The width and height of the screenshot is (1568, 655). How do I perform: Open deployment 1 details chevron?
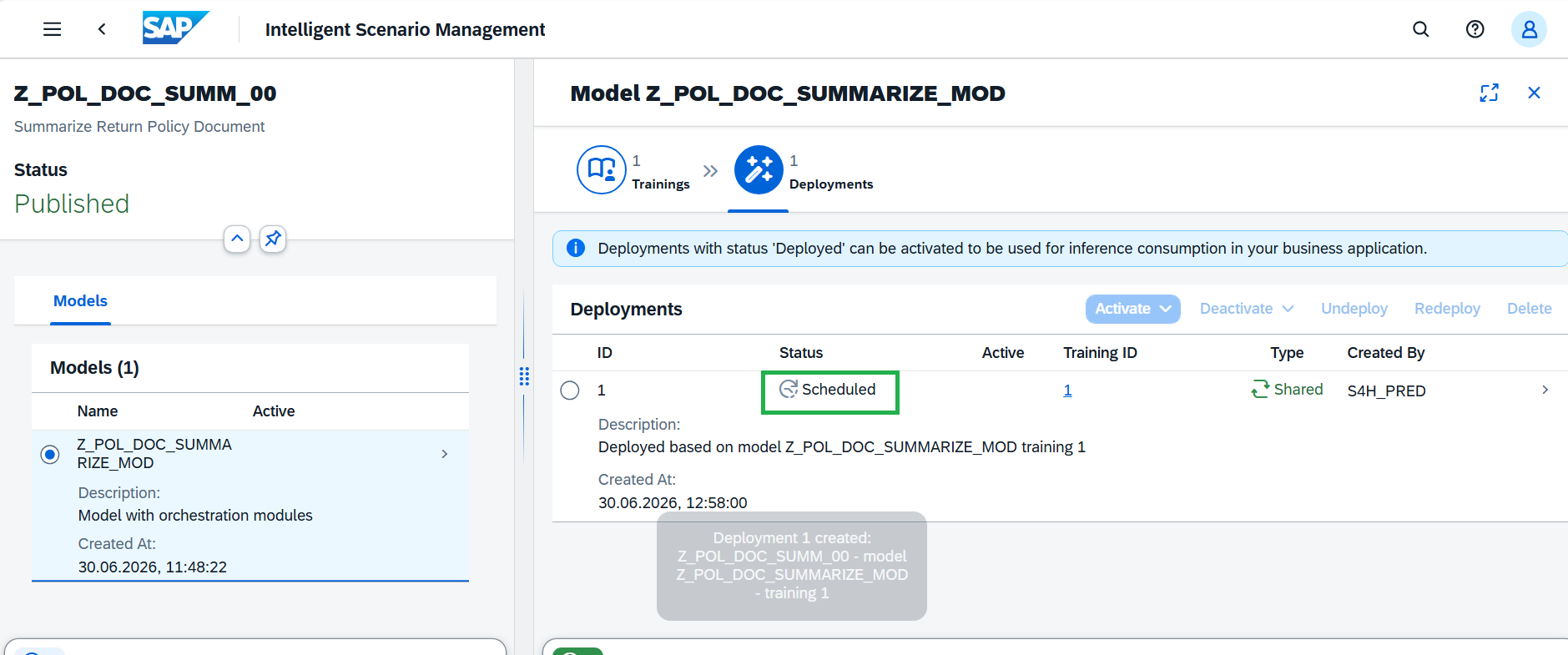coord(1545,390)
